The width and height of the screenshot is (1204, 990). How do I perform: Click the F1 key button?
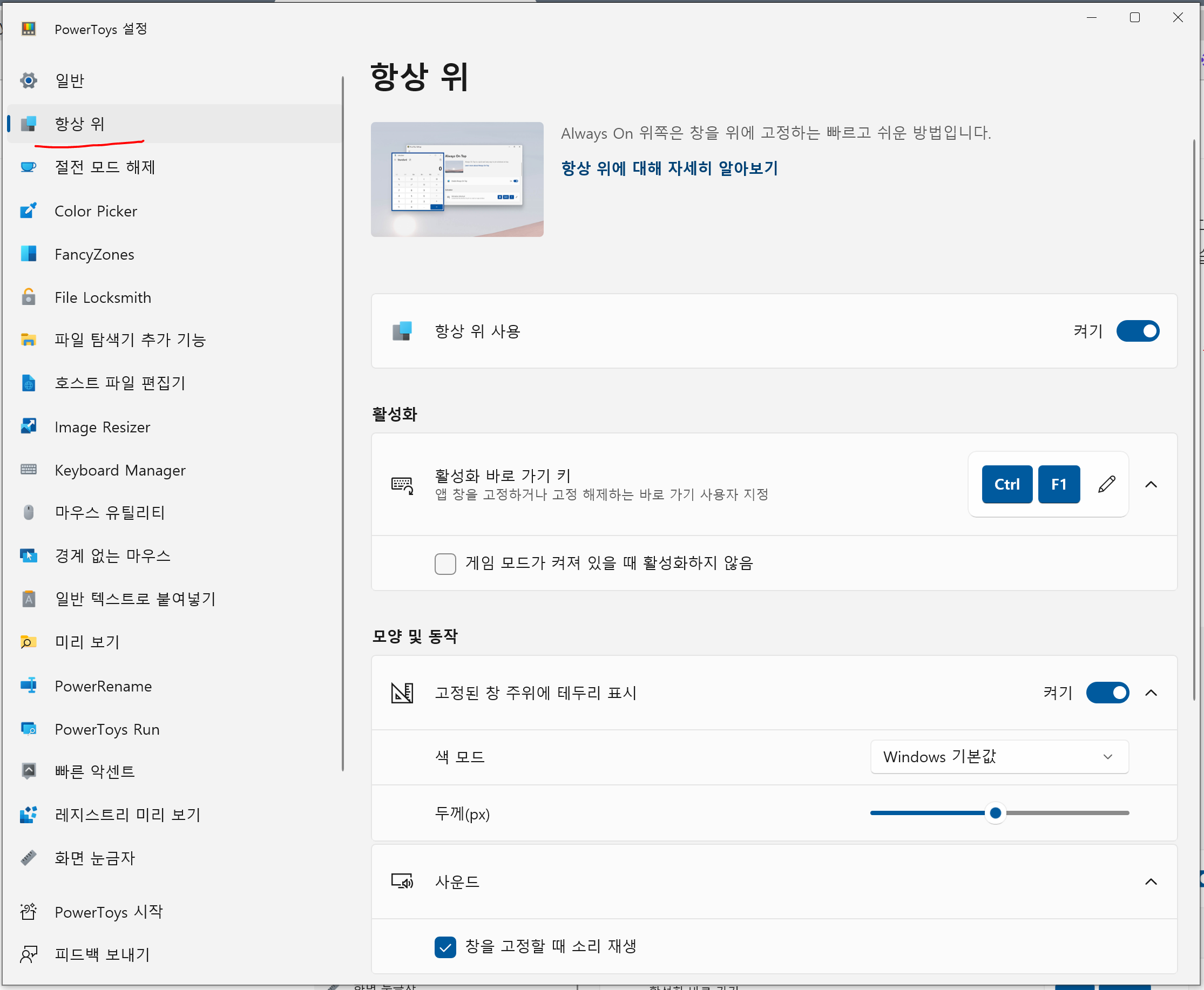[x=1059, y=484]
